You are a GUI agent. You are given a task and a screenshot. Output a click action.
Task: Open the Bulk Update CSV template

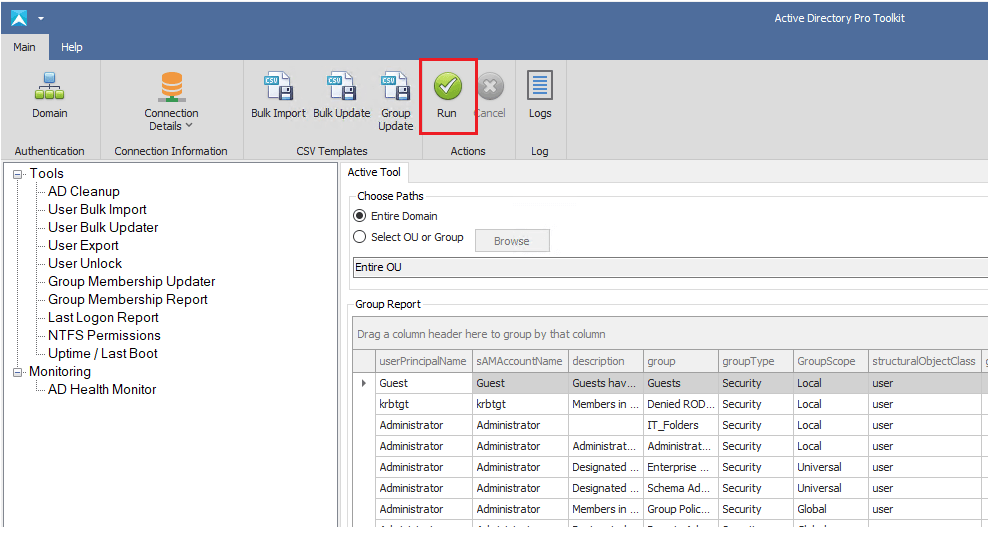[341, 86]
